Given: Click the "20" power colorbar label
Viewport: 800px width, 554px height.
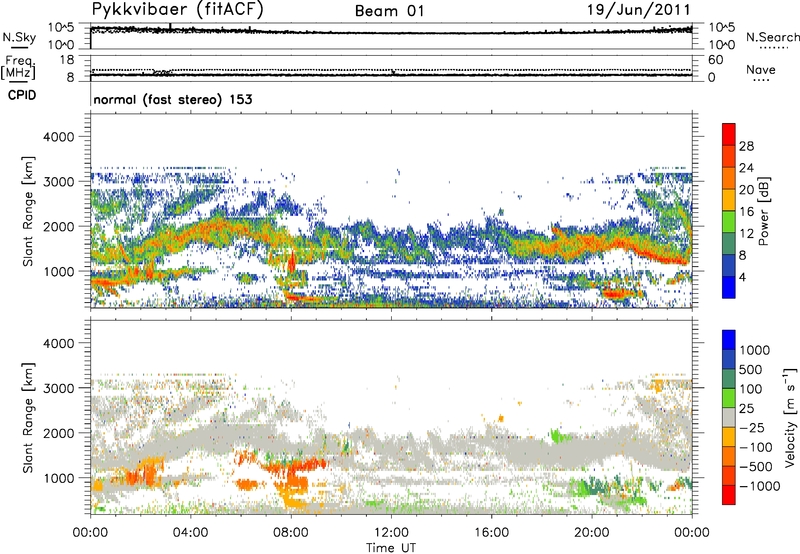Looking at the screenshot, I should click(x=746, y=190).
